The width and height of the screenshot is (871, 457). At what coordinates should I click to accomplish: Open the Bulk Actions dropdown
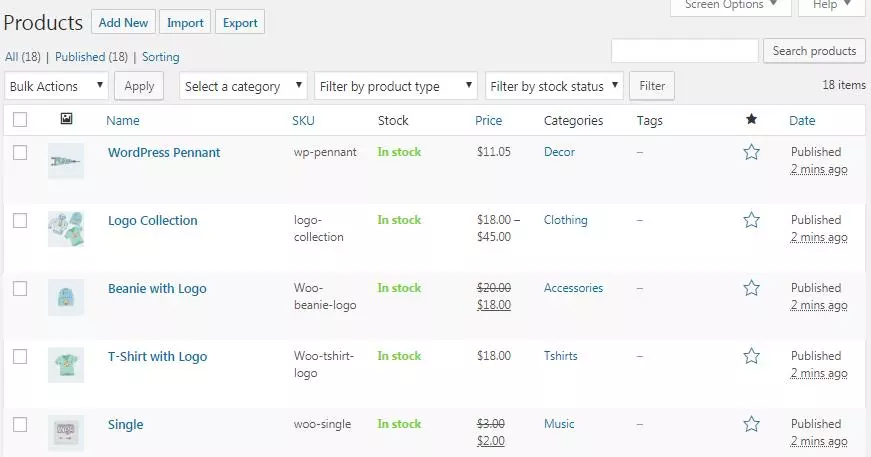click(x=56, y=86)
